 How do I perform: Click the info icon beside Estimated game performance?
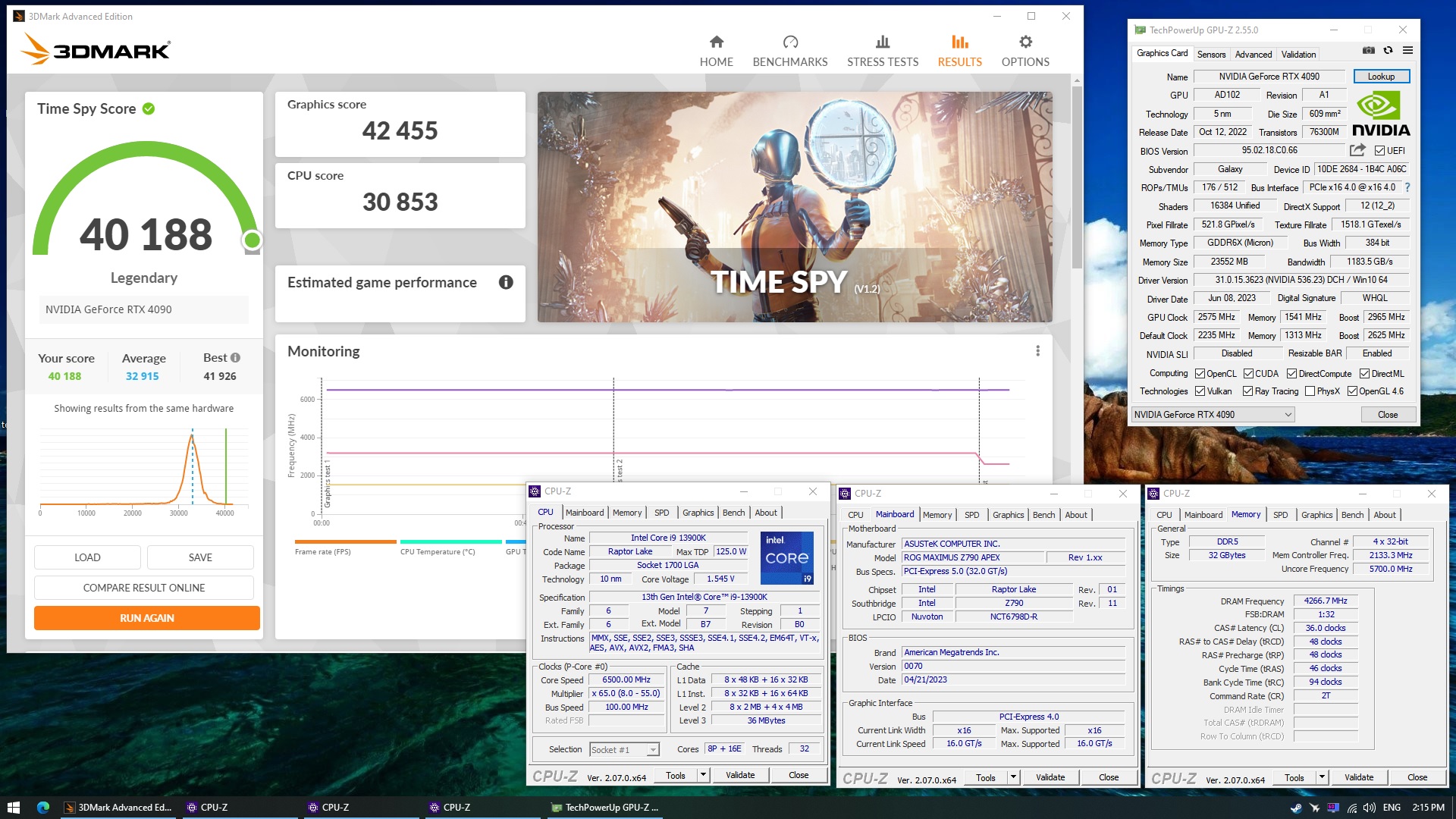coord(506,282)
